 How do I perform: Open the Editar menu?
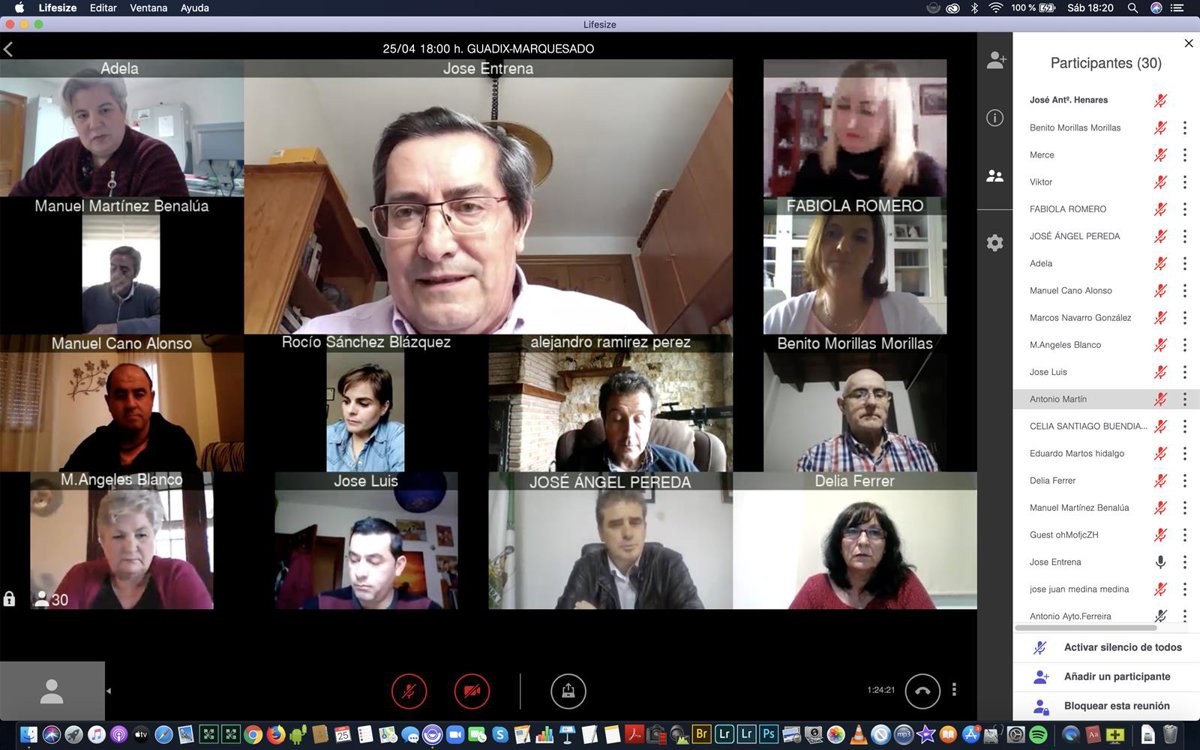click(x=103, y=8)
